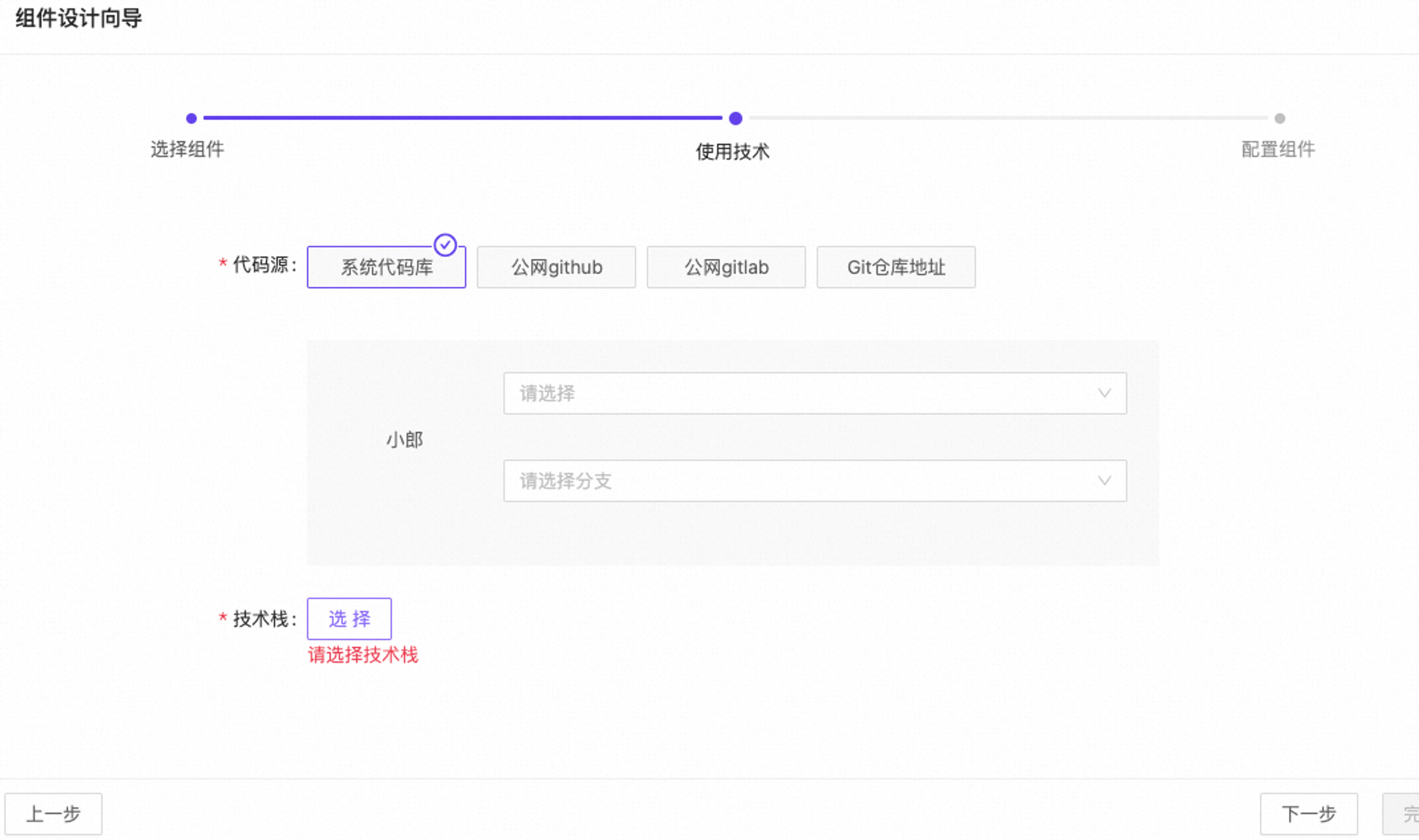
Task: Click the 组件设计向导 title text
Action: 77,19
